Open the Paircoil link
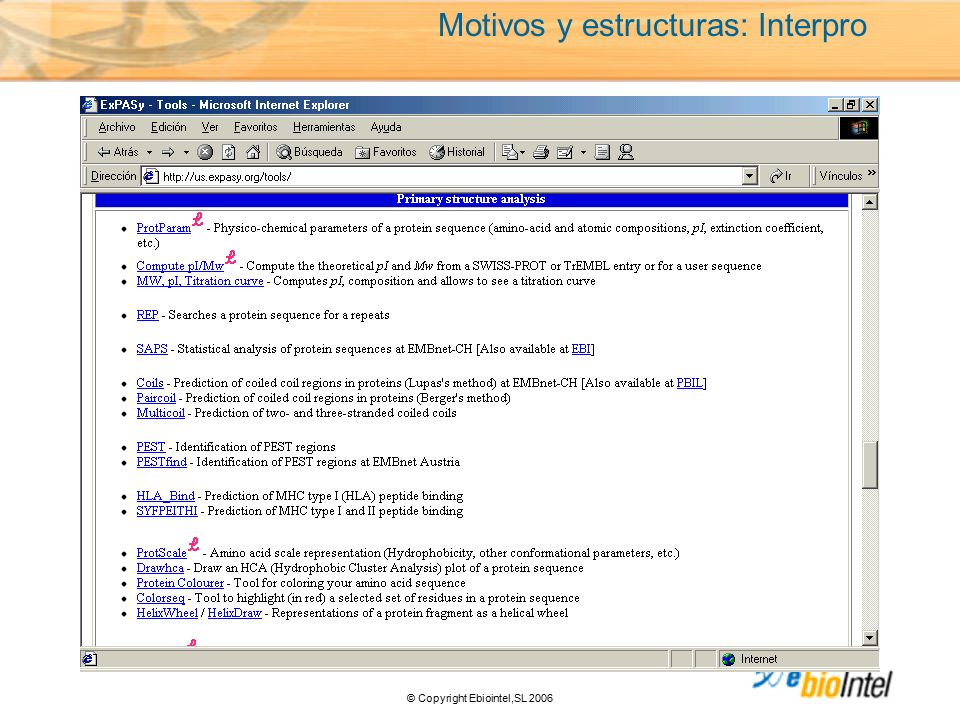Image resolution: width=960 pixels, height=720 pixels. [156, 398]
